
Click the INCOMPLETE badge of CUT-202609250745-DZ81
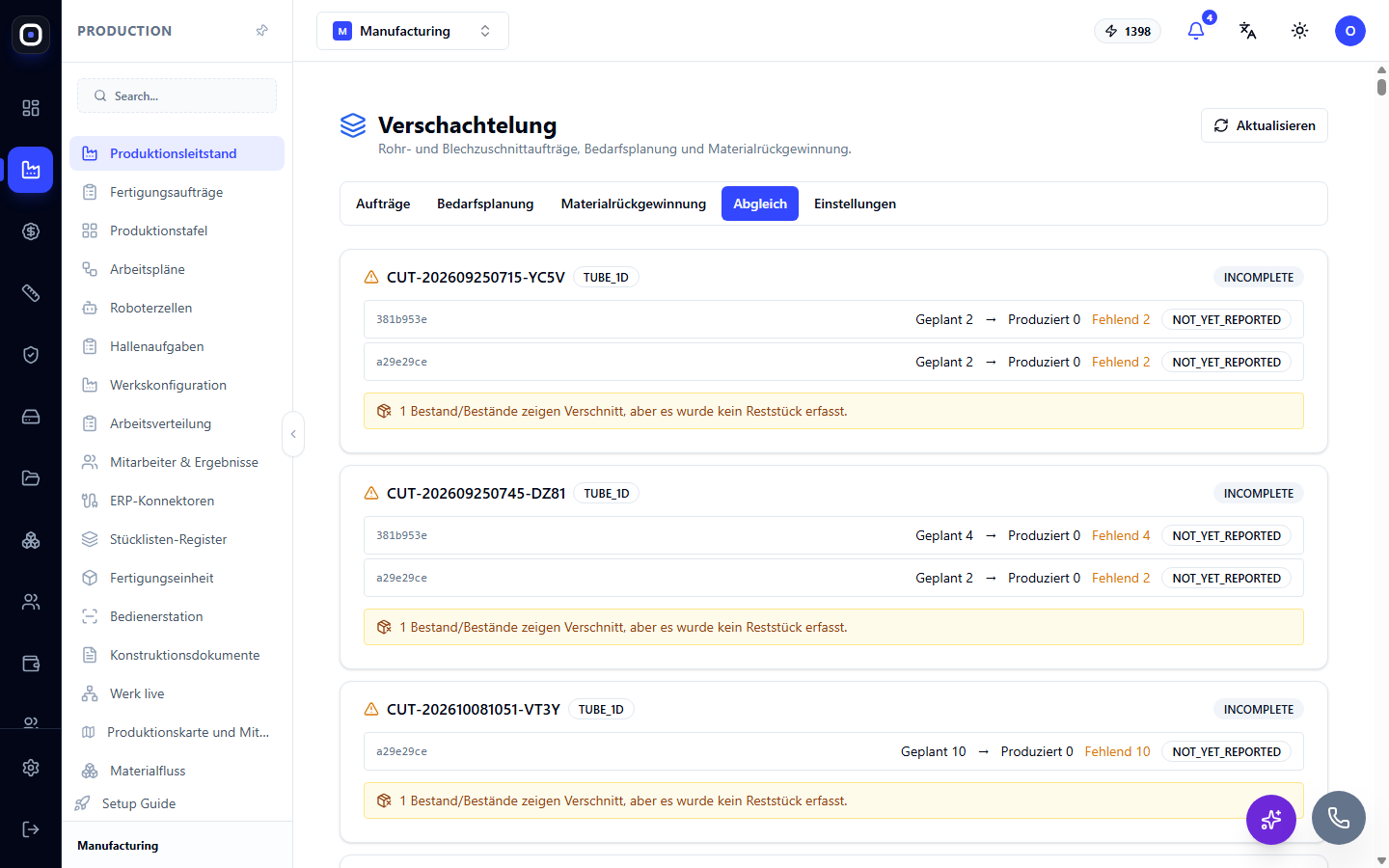(x=1259, y=493)
